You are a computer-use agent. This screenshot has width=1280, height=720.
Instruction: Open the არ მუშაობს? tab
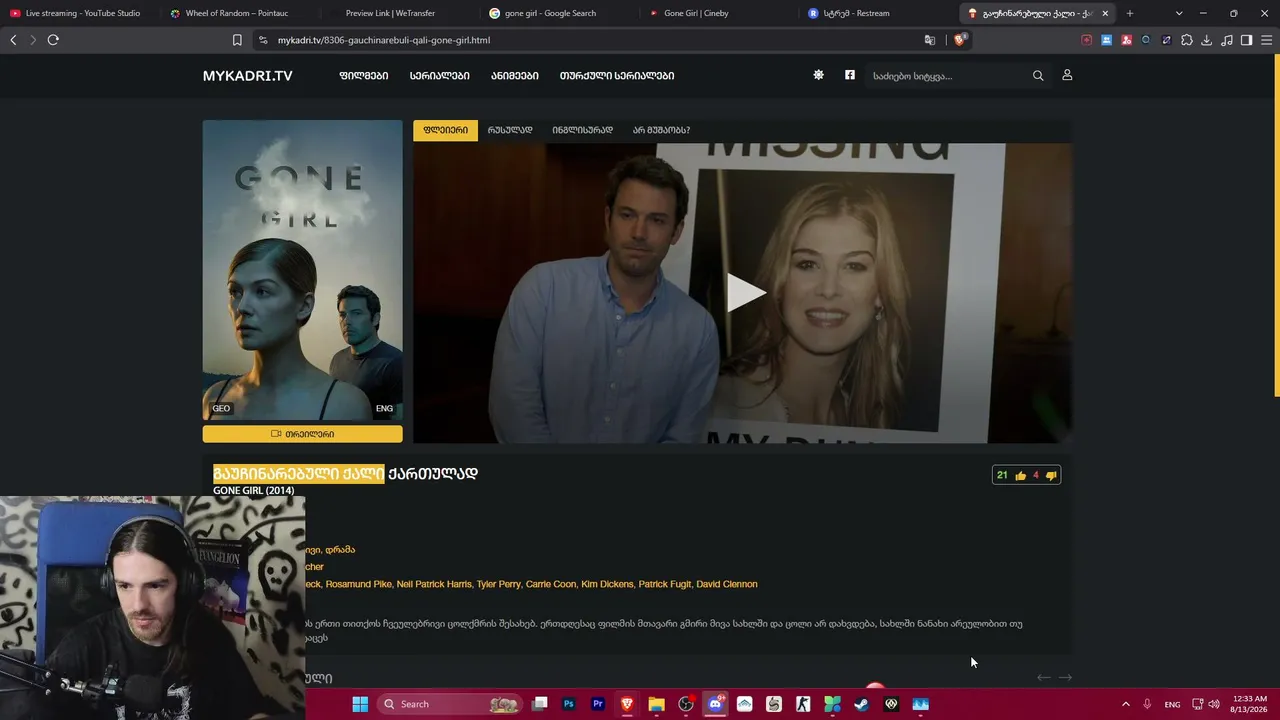pyautogui.click(x=661, y=130)
